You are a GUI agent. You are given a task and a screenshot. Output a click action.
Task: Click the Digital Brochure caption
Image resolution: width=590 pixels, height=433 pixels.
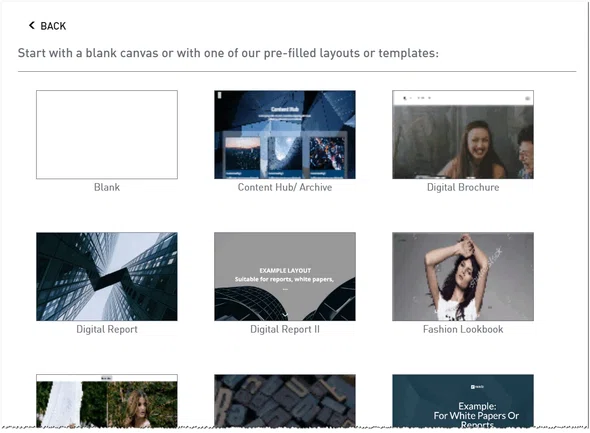click(x=463, y=187)
